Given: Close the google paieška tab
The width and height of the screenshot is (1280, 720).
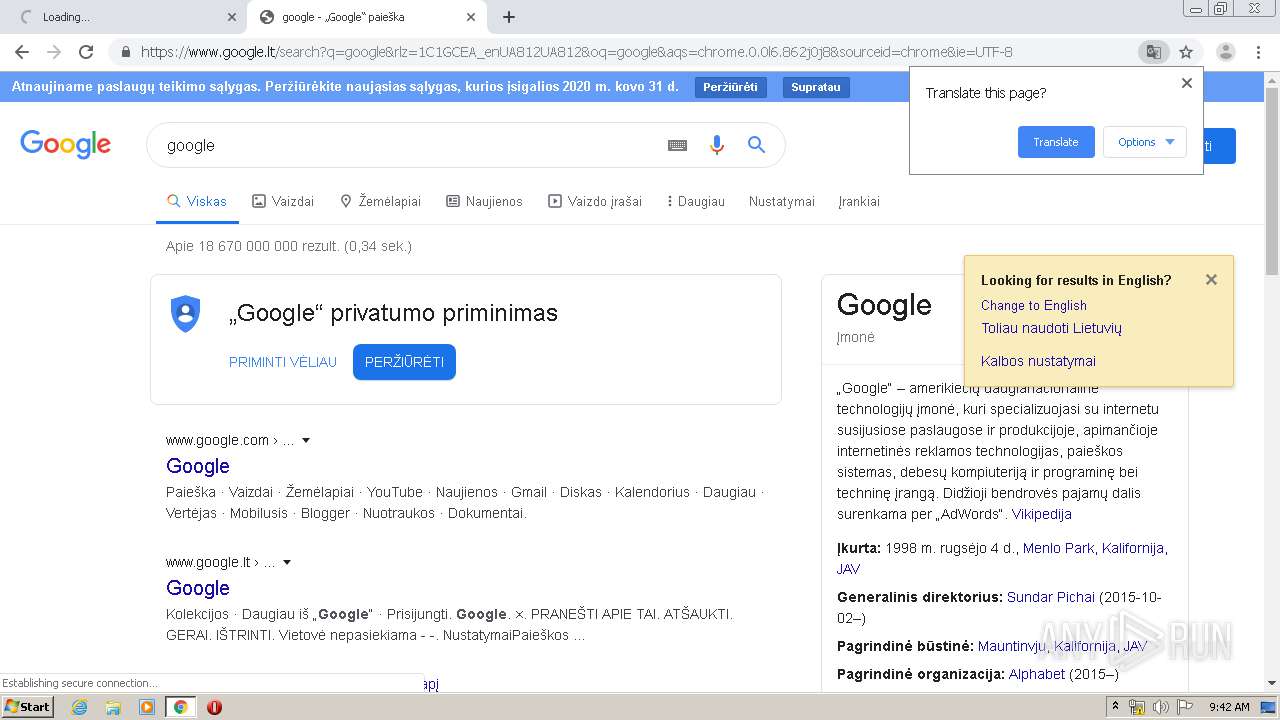Looking at the screenshot, I should click(471, 17).
